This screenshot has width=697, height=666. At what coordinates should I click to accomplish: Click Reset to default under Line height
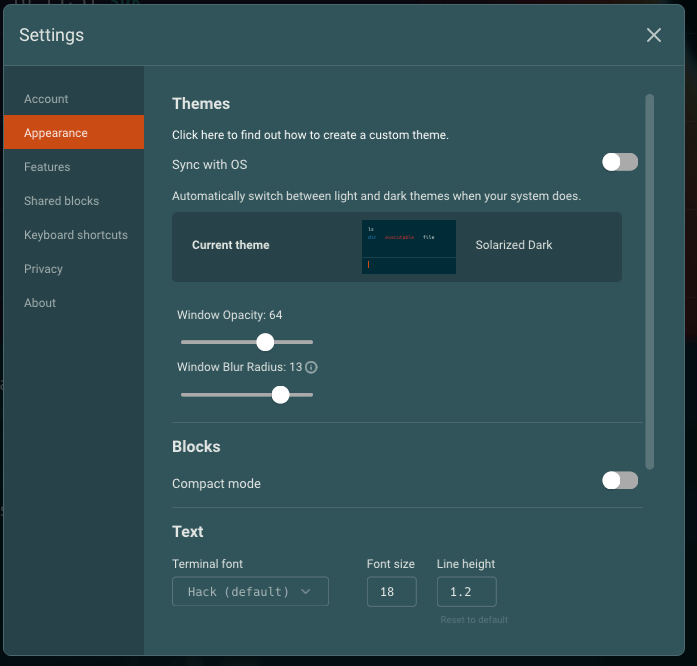point(474,620)
